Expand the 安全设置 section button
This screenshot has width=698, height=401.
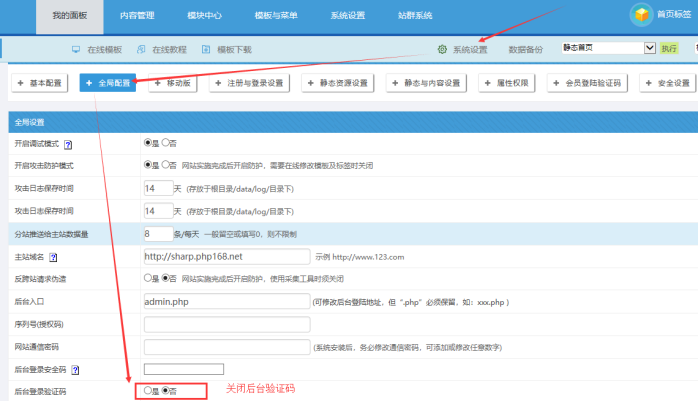pyautogui.click(x=669, y=83)
